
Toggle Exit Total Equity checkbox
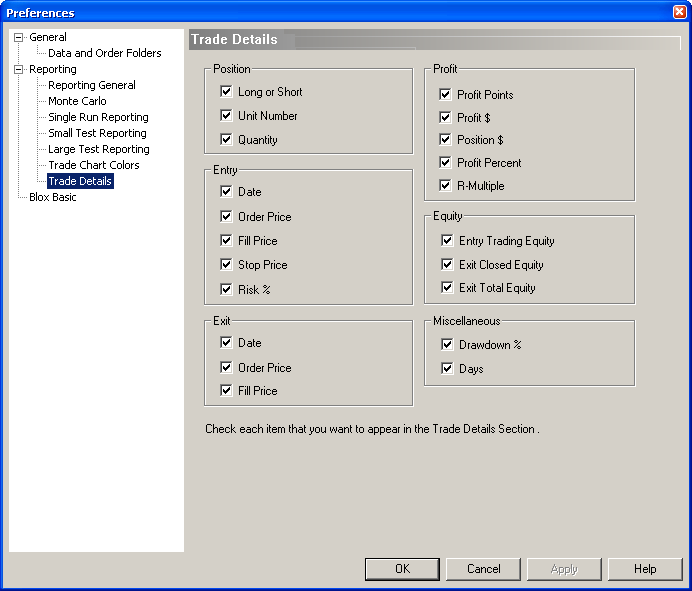point(447,288)
